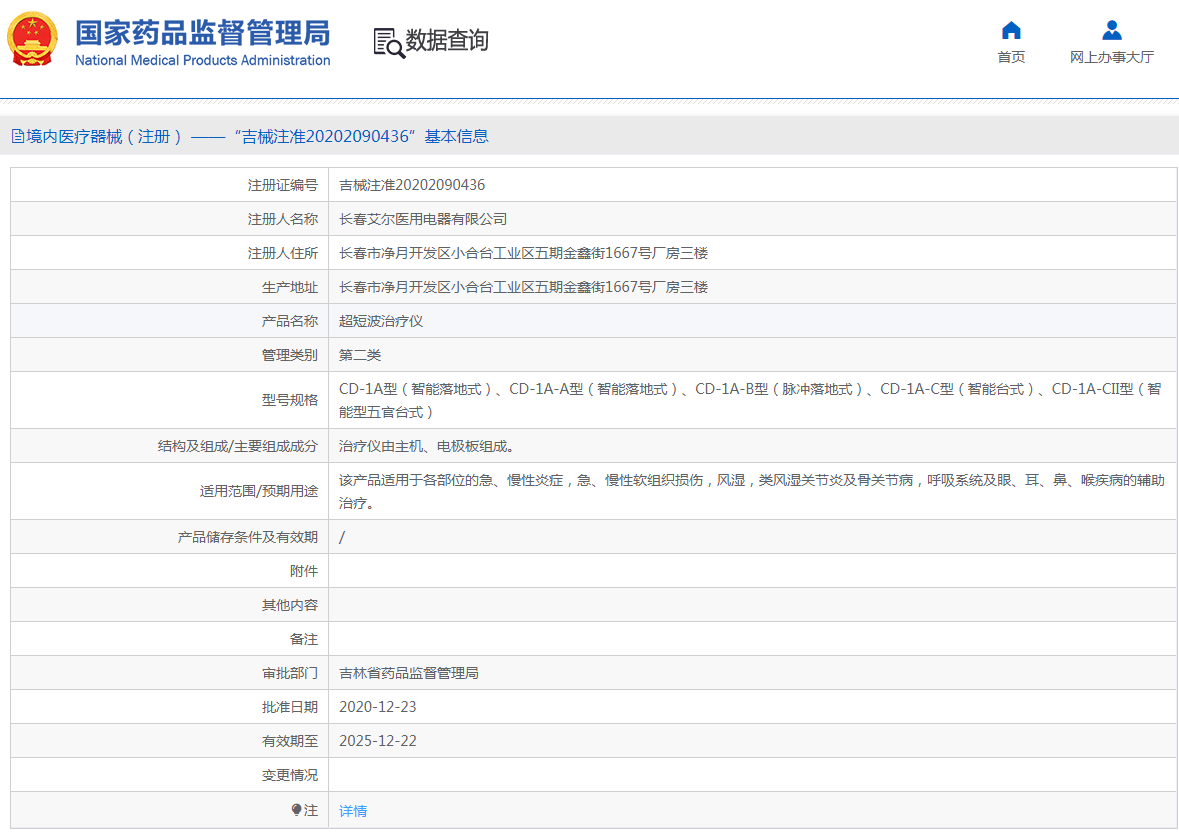Click the 适用范围/预期用途 label
1179x833 pixels.
point(259,491)
